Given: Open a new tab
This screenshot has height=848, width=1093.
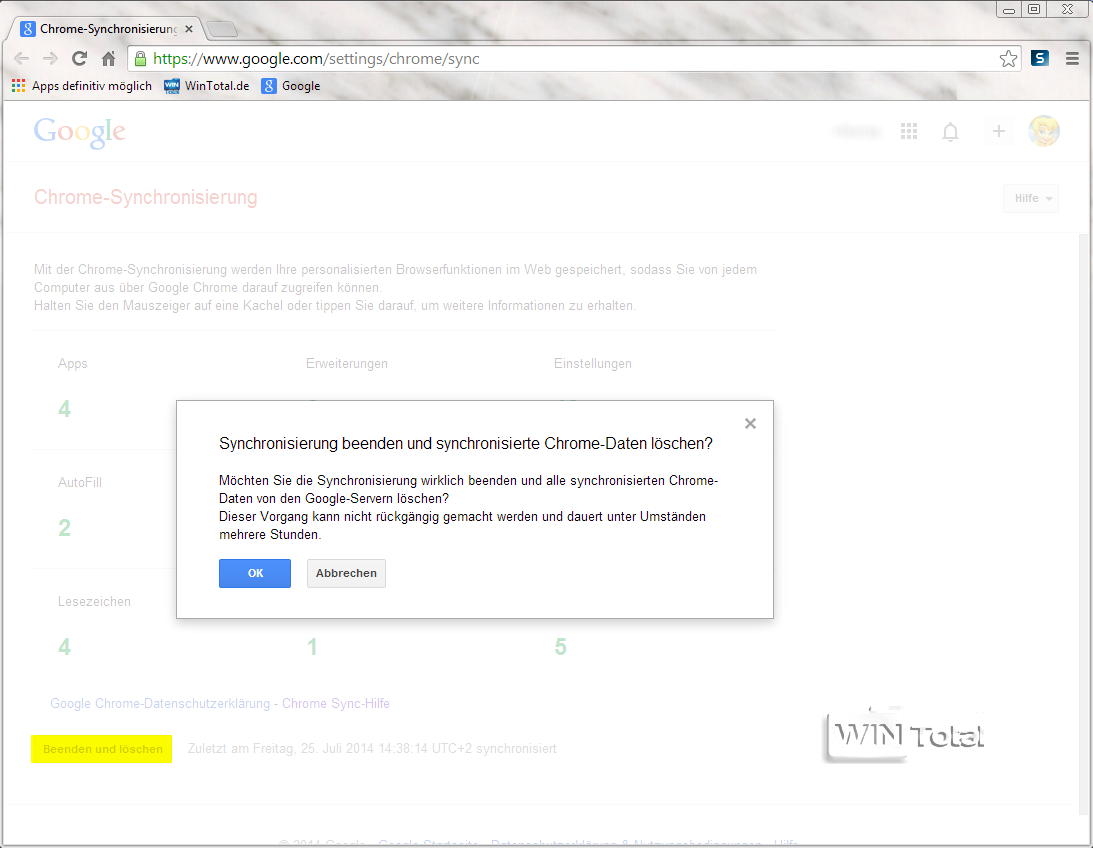Looking at the screenshot, I should 222,29.
